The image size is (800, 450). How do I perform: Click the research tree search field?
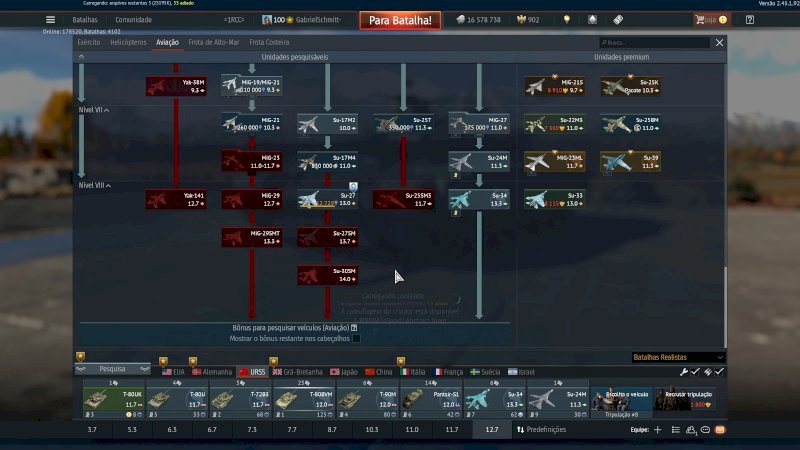tap(655, 43)
